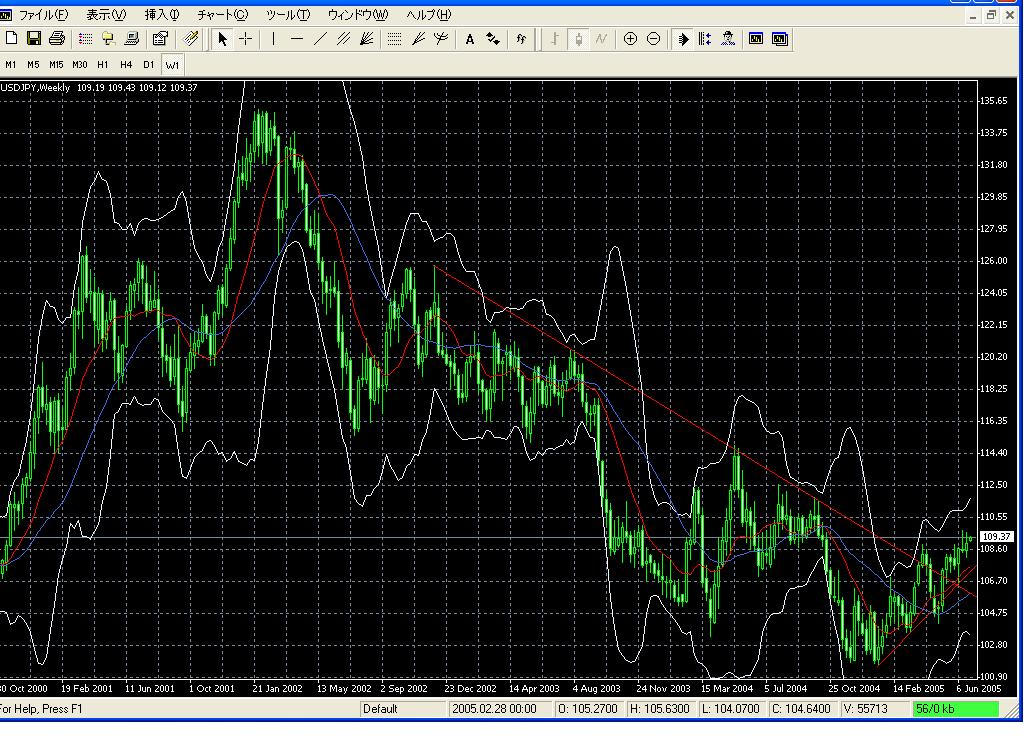Pick the horizontal line drawing tool
The image size is (1024, 738).
(296, 39)
